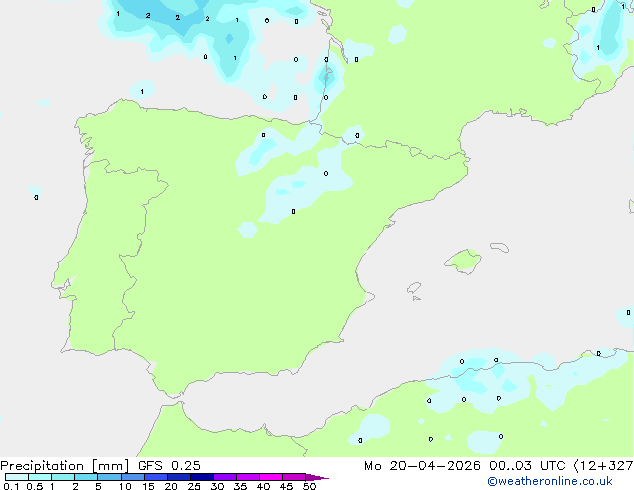Click the legend label "50"
Screen dimensions: 634x490
tap(309, 486)
